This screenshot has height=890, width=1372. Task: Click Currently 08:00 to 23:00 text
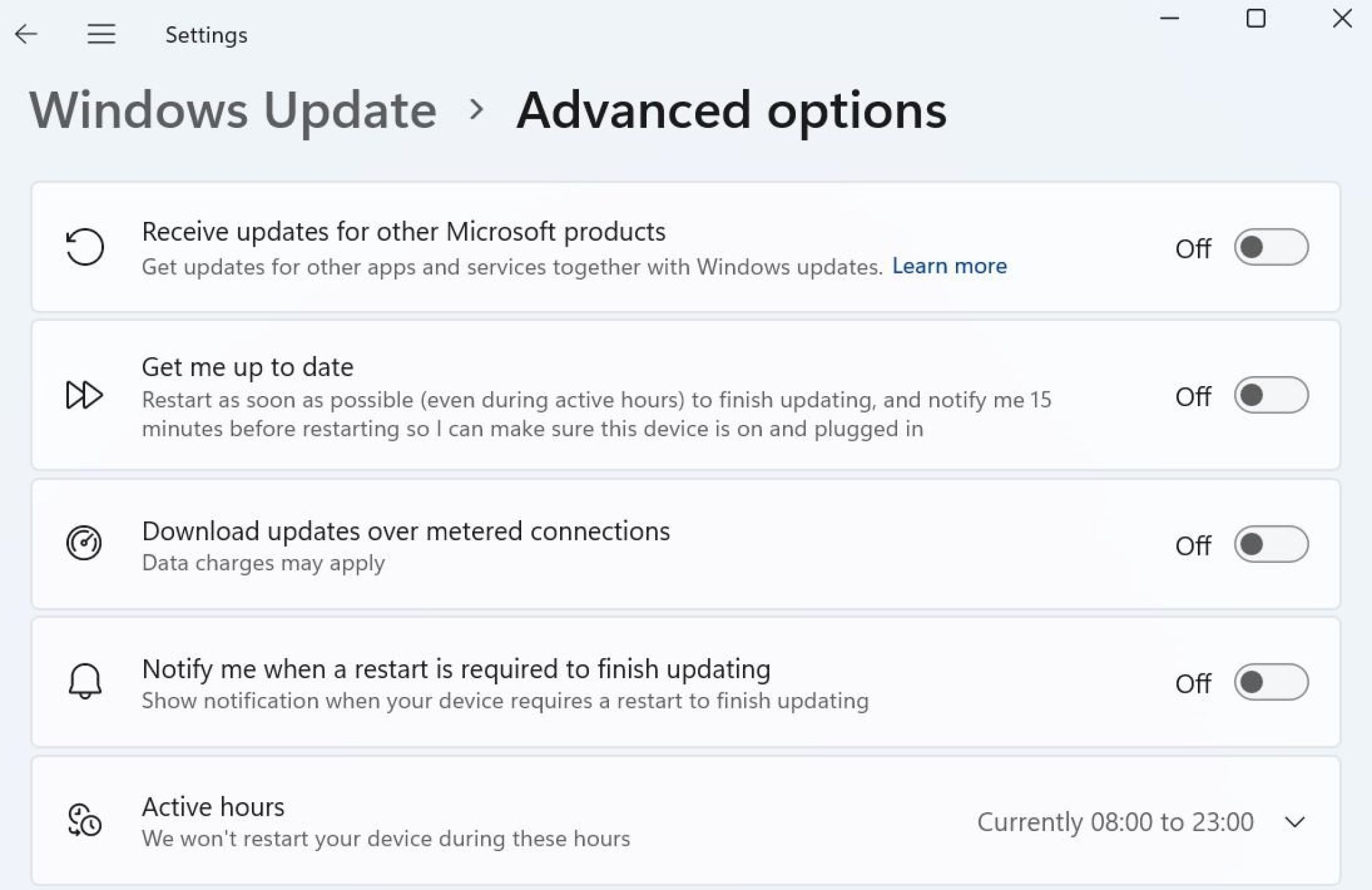tap(1115, 822)
